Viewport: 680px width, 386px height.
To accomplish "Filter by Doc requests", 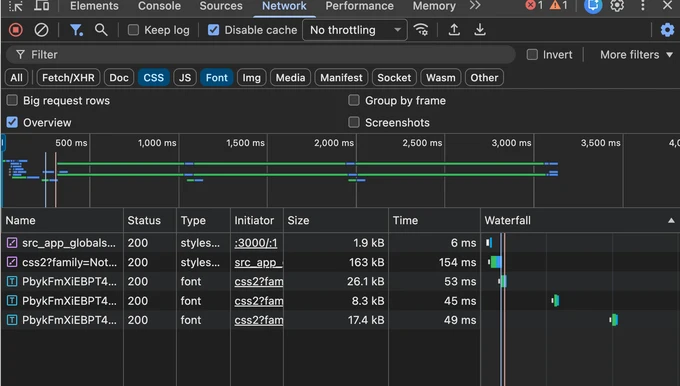I will (x=119, y=78).
